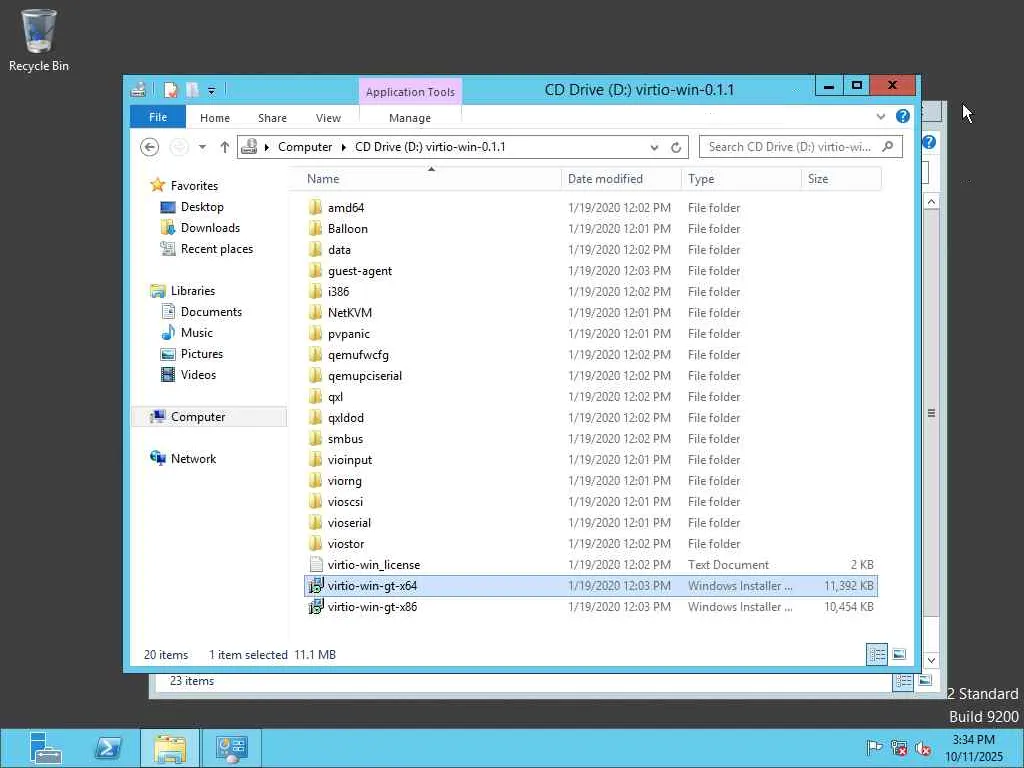Open recent locations dropdown arrow
1024x768 pixels.
coord(202,147)
